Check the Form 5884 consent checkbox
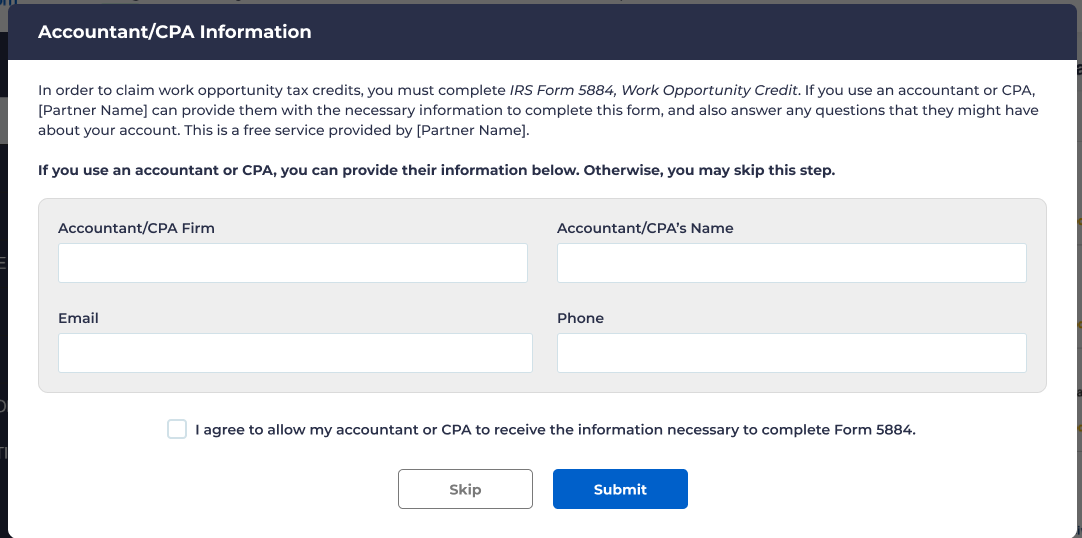Image resolution: width=1082 pixels, height=538 pixels. click(x=177, y=430)
